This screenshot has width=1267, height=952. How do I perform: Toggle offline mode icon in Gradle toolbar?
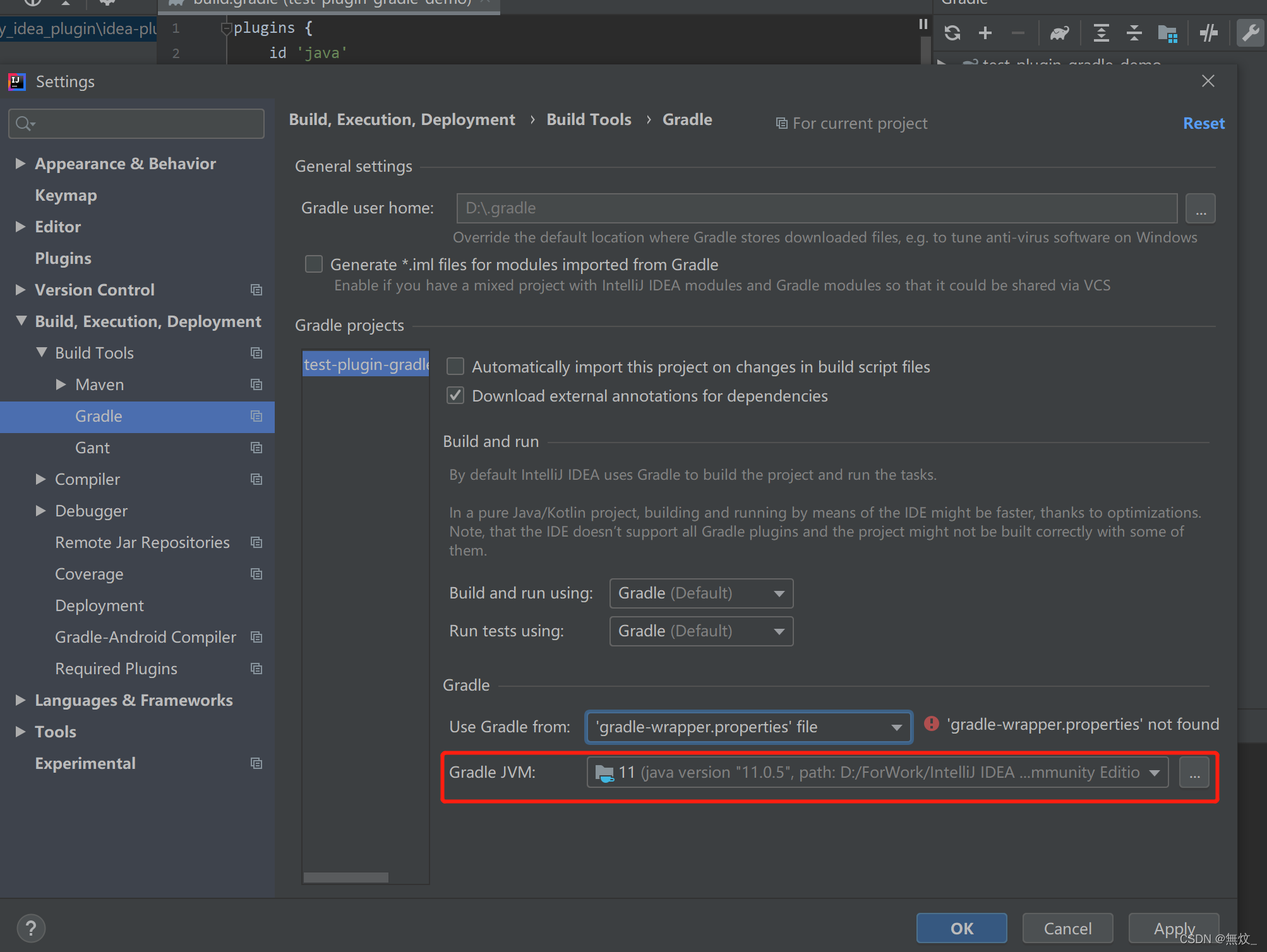click(x=1208, y=33)
